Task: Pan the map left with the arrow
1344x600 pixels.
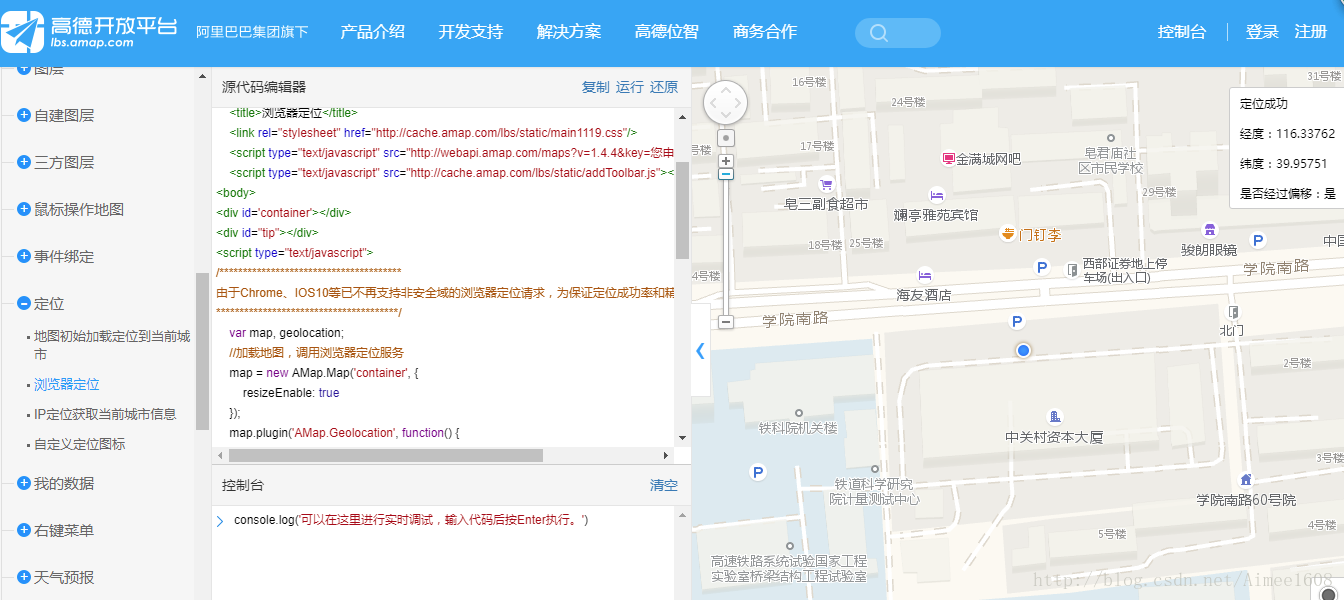Action: pos(711,103)
